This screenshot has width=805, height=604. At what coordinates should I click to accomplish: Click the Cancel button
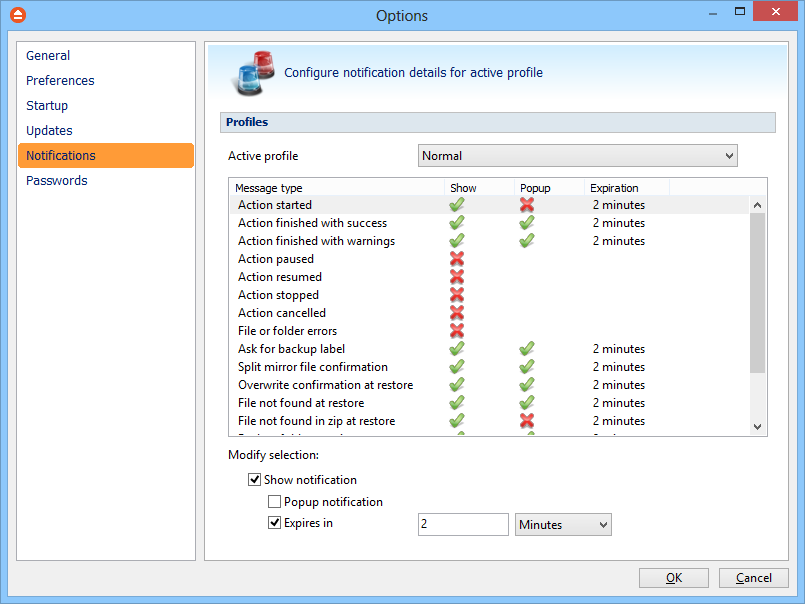coord(754,578)
